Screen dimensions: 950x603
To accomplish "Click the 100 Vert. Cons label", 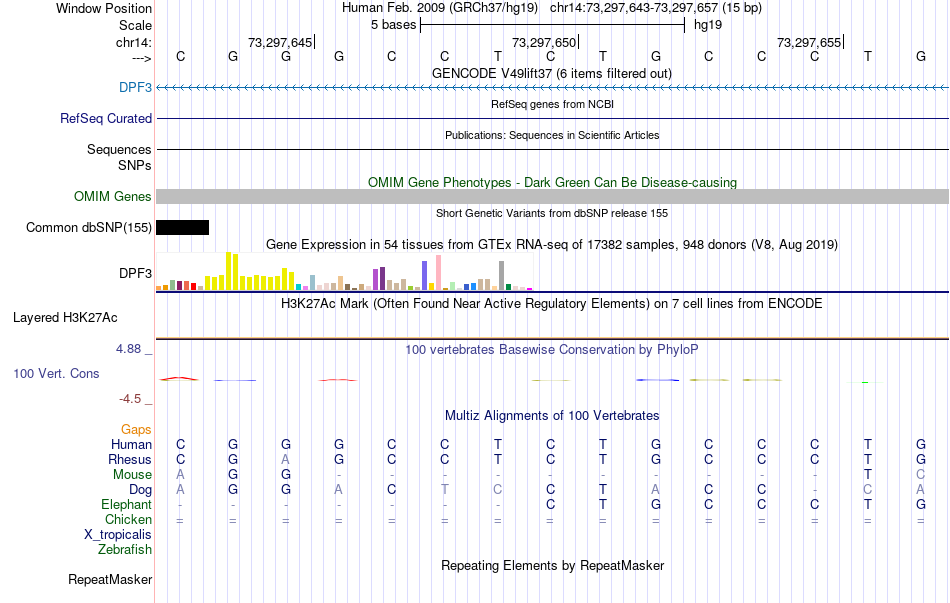I will pyautogui.click(x=56, y=373).
